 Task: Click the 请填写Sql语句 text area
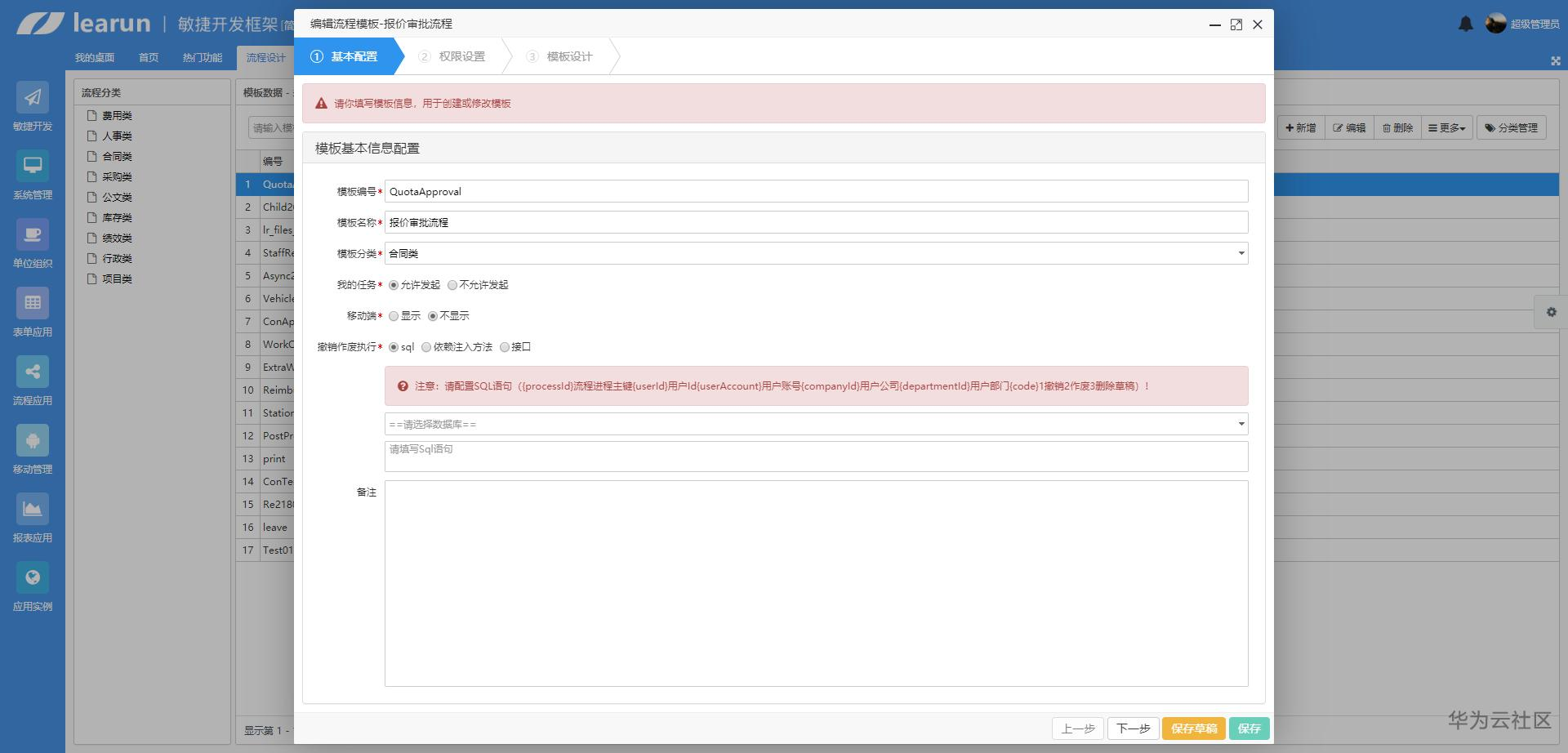tap(816, 457)
